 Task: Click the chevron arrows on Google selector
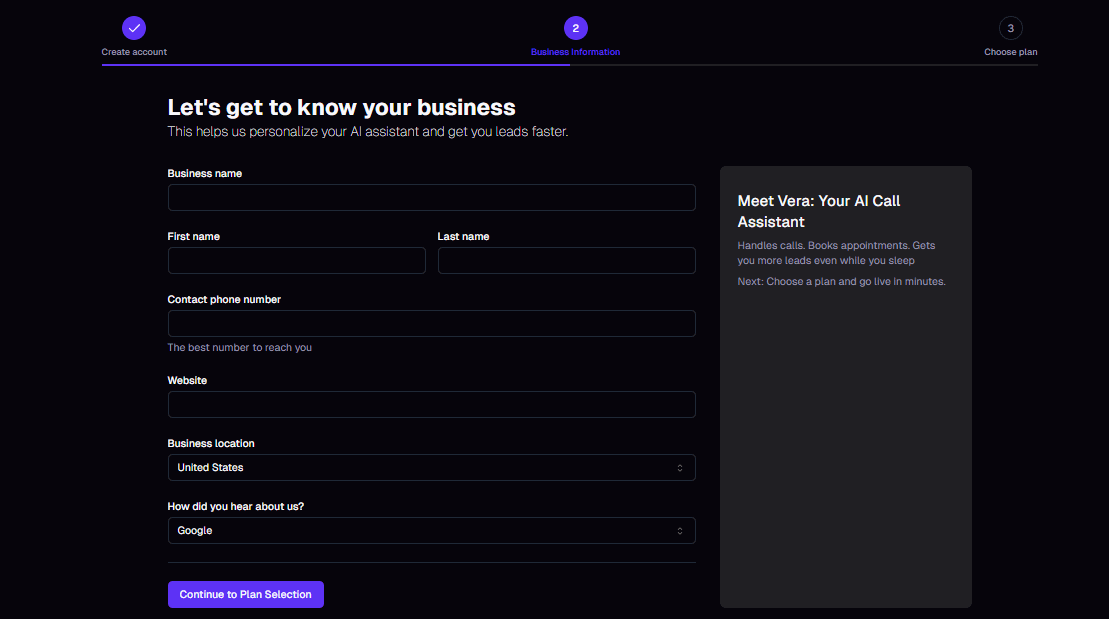click(x=680, y=531)
